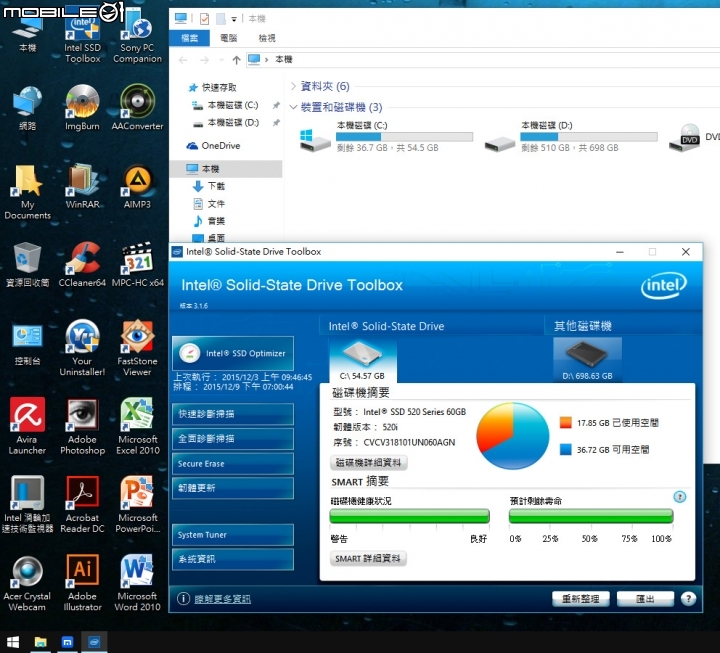The width and height of the screenshot is (720, 653).
Task: Launch Microsoft PowerPoint desktop shortcut
Action: coord(137,505)
